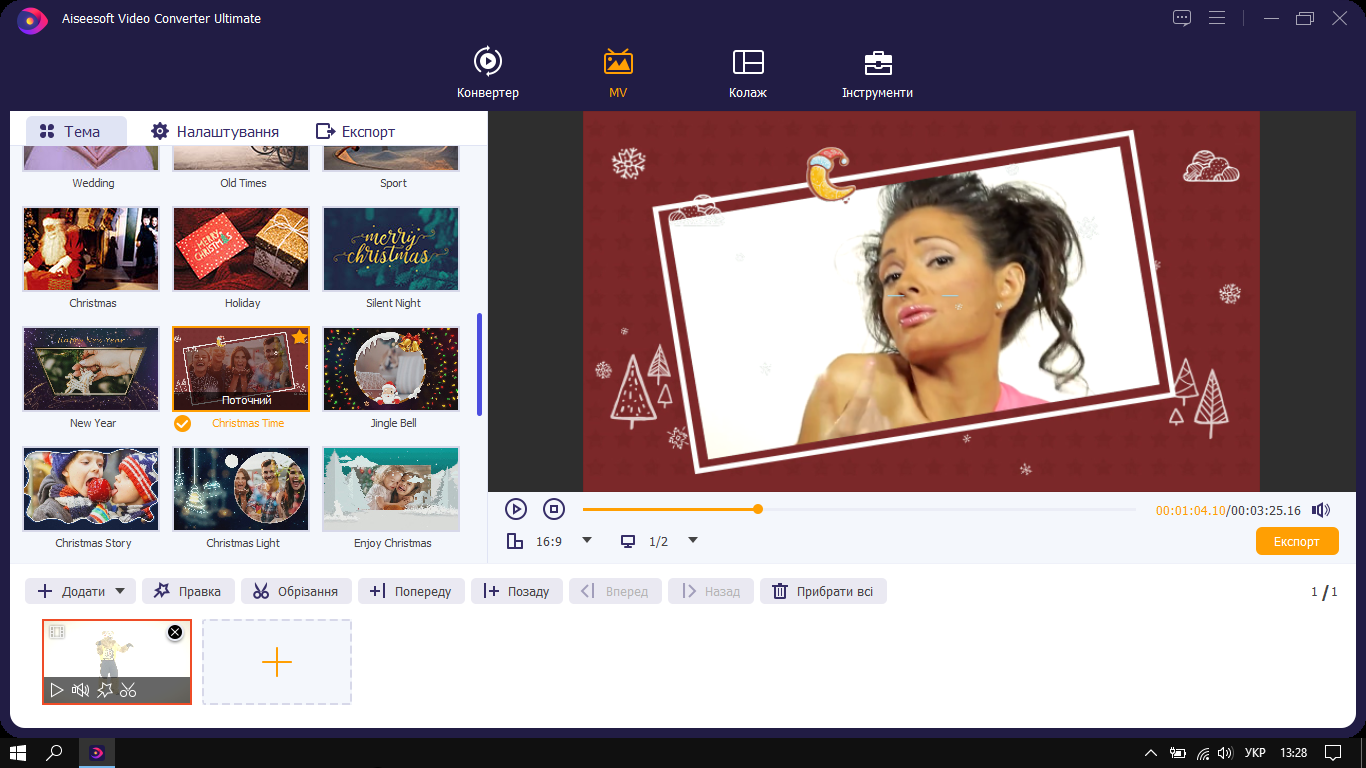
Task: Expand the 1/2 preview resolution dropdown
Action: tap(692, 541)
